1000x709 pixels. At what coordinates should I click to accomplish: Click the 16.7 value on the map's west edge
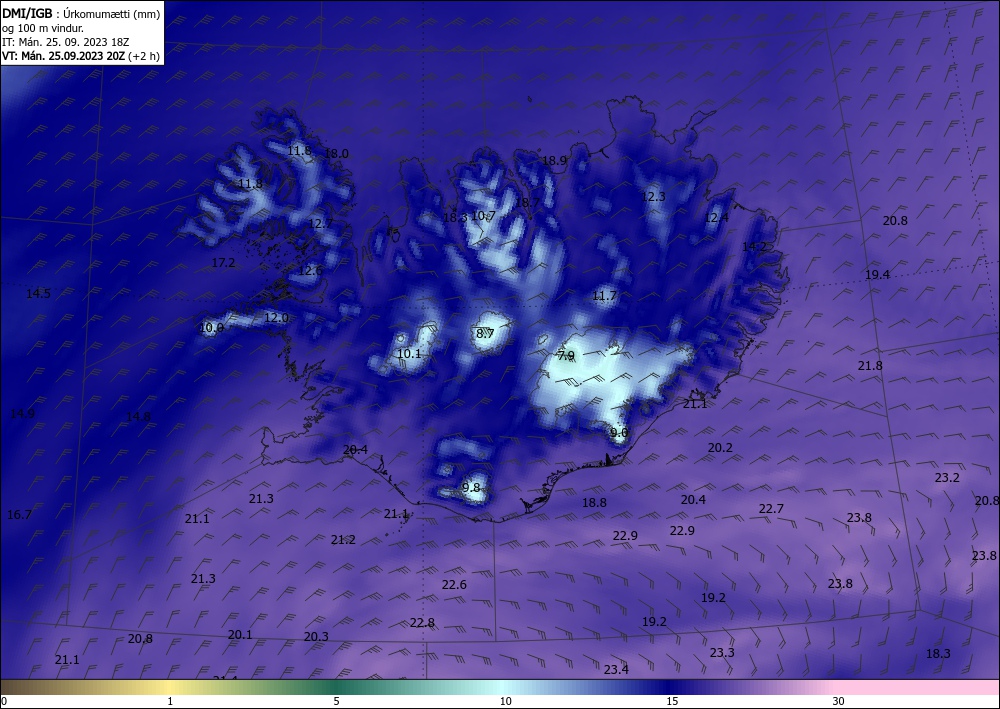click(19, 515)
